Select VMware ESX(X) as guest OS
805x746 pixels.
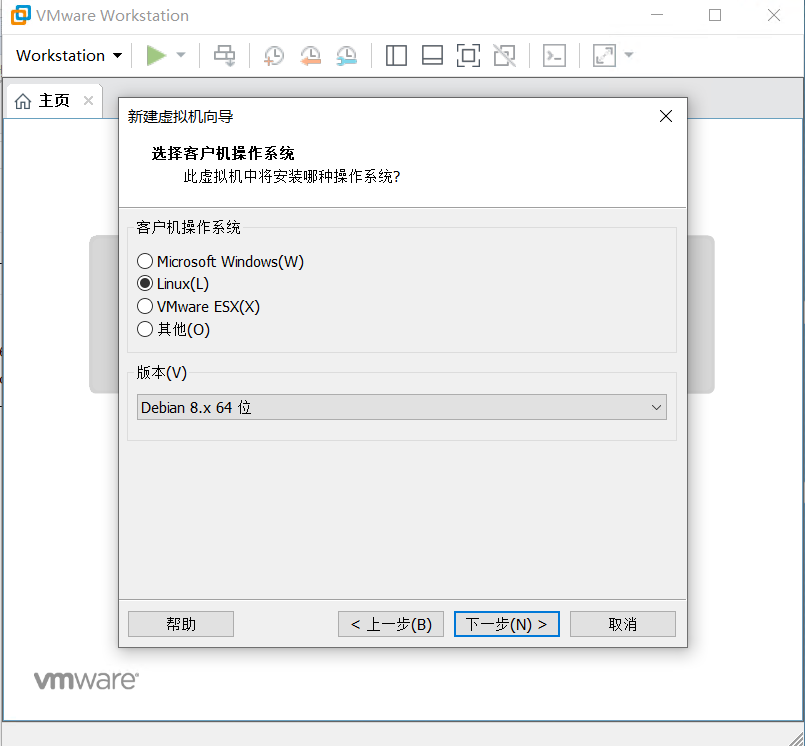pyautogui.click(x=198, y=307)
